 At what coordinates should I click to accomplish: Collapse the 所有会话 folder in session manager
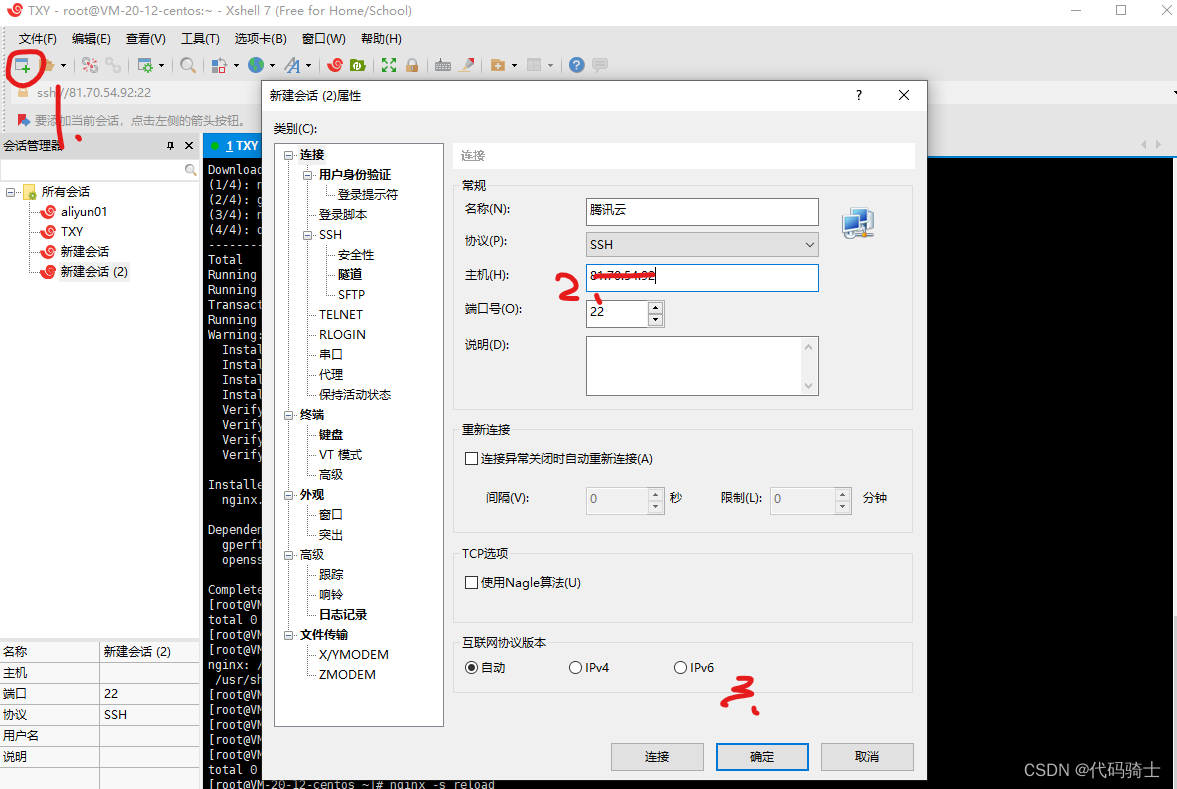[x=11, y=192]
